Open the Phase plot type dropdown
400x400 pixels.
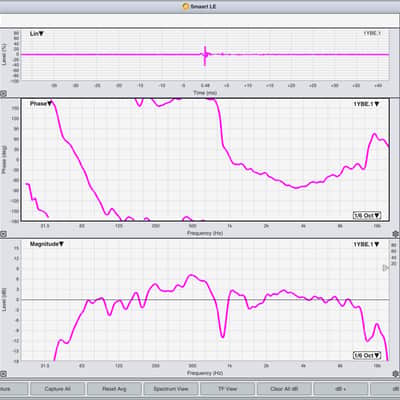point(41,104)
